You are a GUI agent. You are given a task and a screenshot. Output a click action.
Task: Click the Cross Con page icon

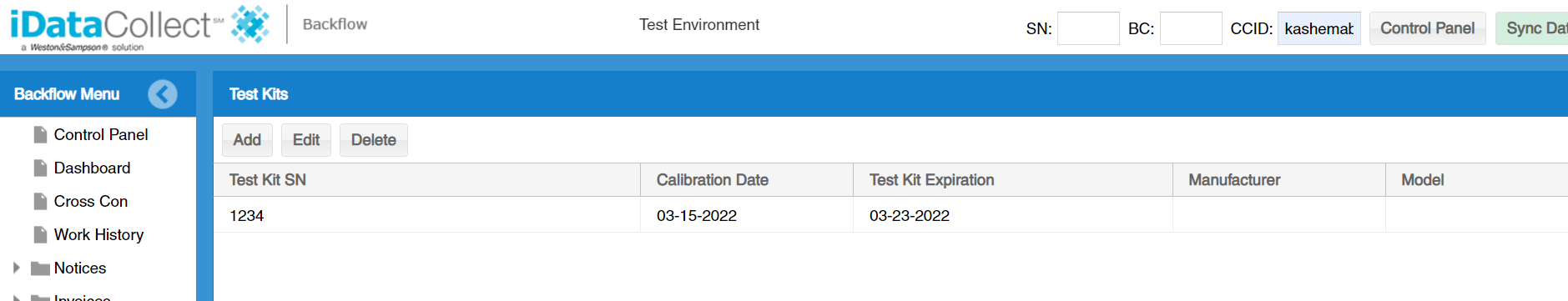pos(40,202)
